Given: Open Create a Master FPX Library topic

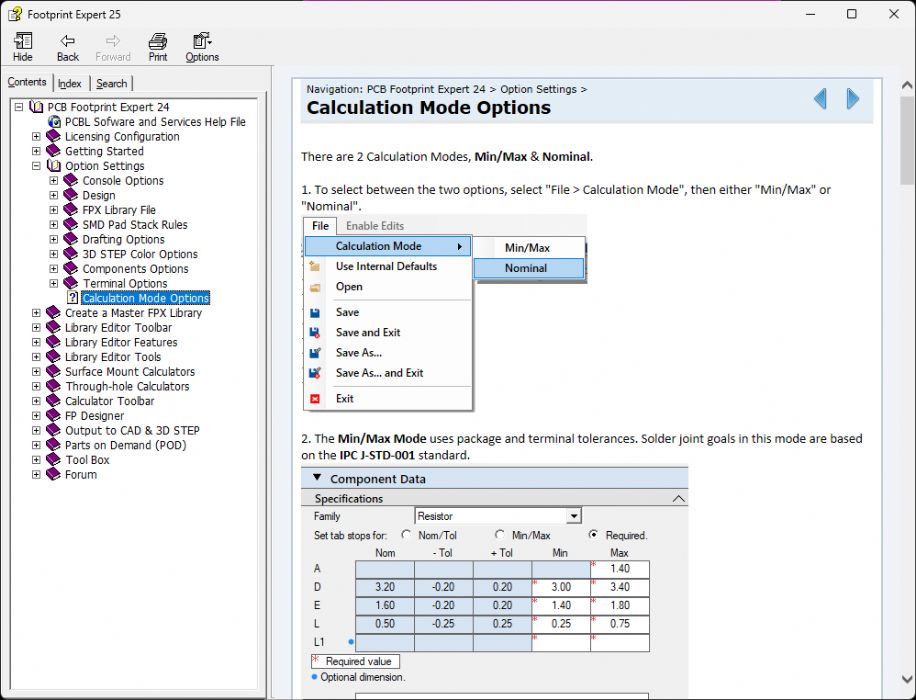Looking at the screenshot, I should pos(133,313).
